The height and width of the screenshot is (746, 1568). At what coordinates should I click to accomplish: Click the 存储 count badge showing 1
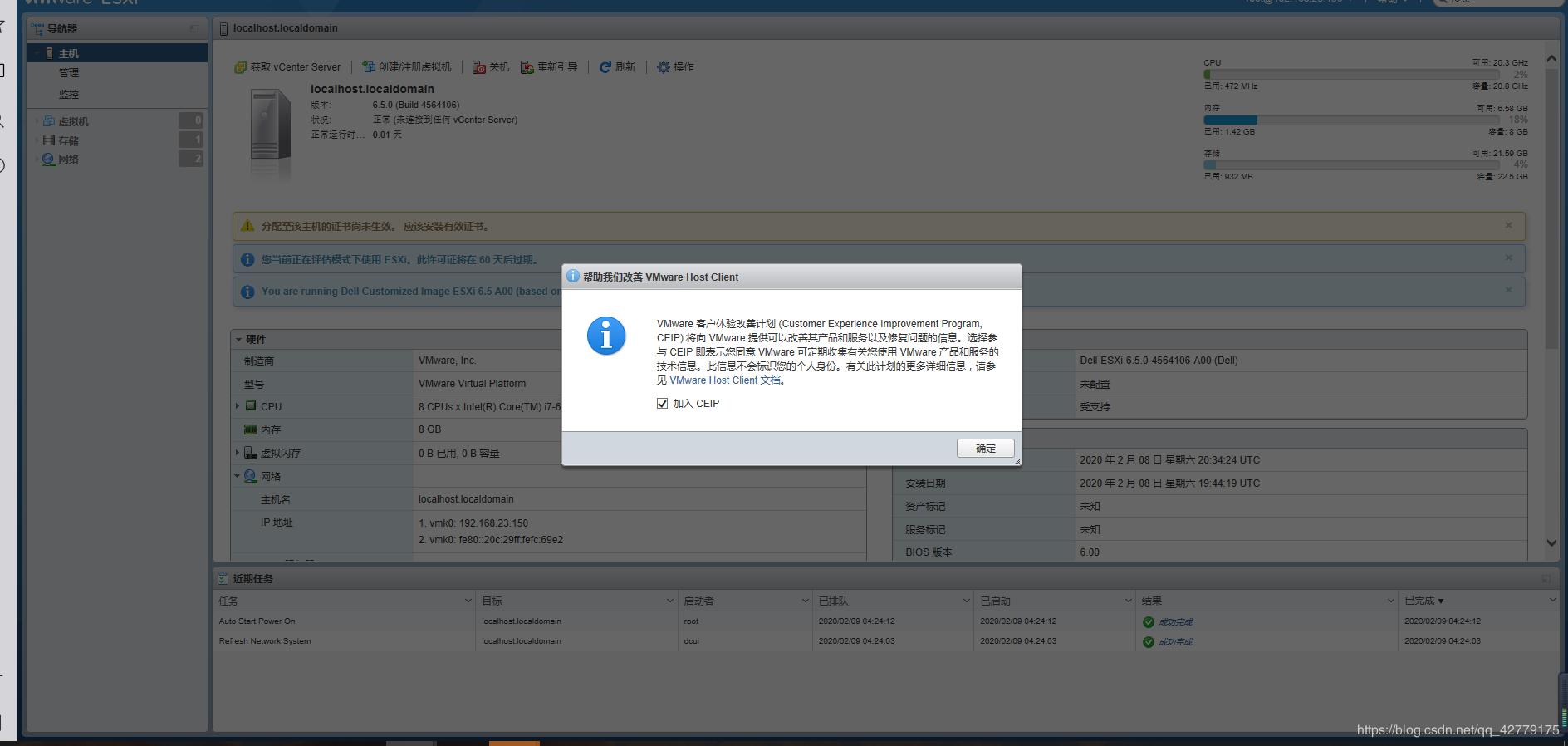tap(191, 140)
